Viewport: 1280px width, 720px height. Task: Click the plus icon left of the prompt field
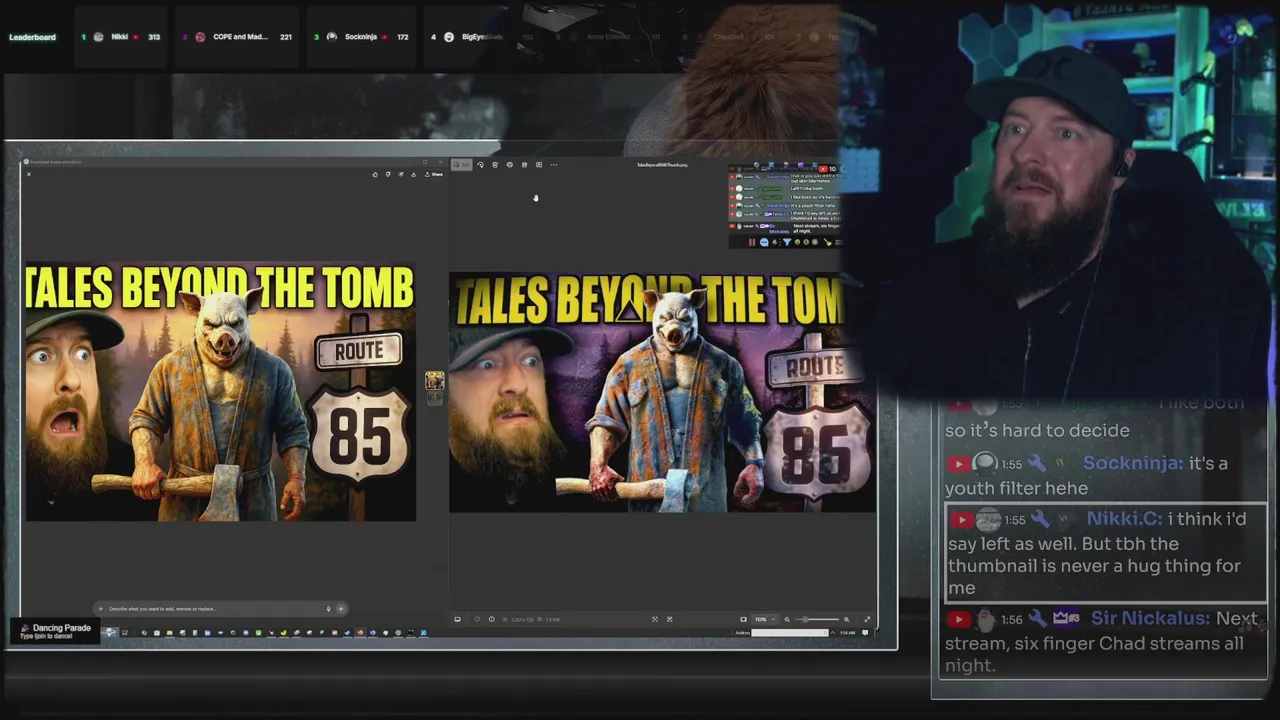pyautogui.click(x=100, y=608)
